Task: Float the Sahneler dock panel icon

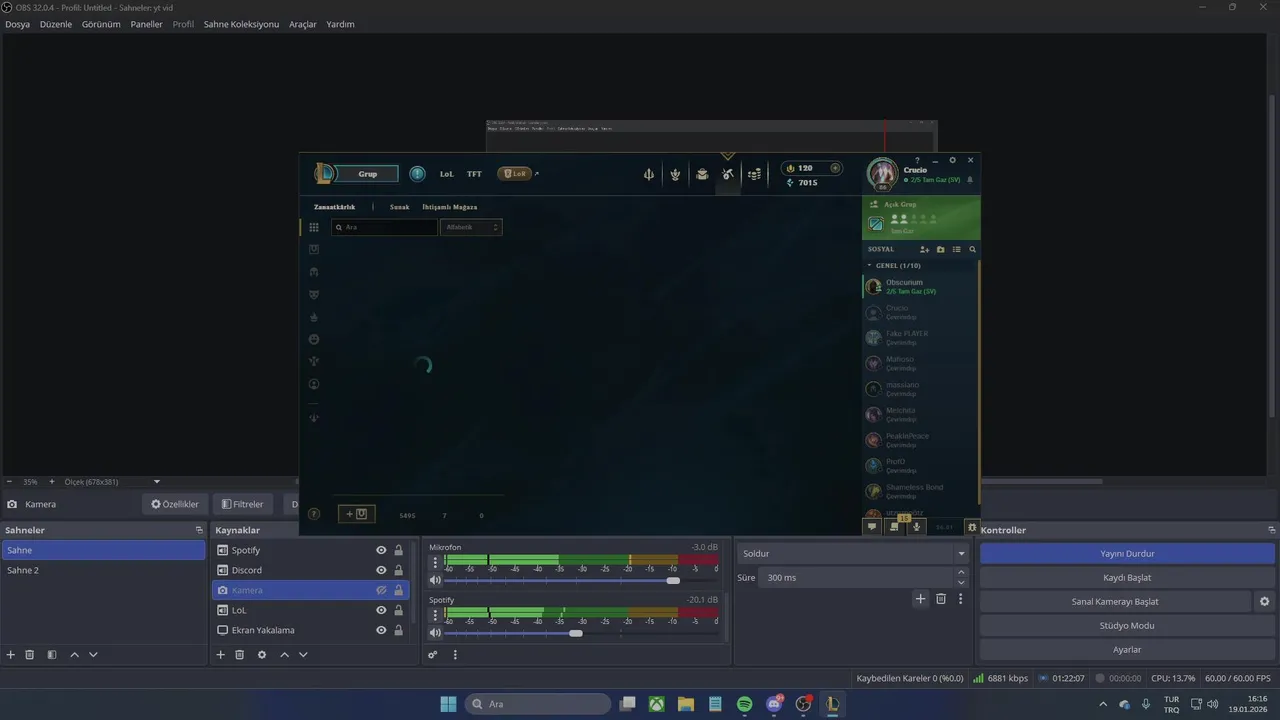Action: tap(199, 530)
